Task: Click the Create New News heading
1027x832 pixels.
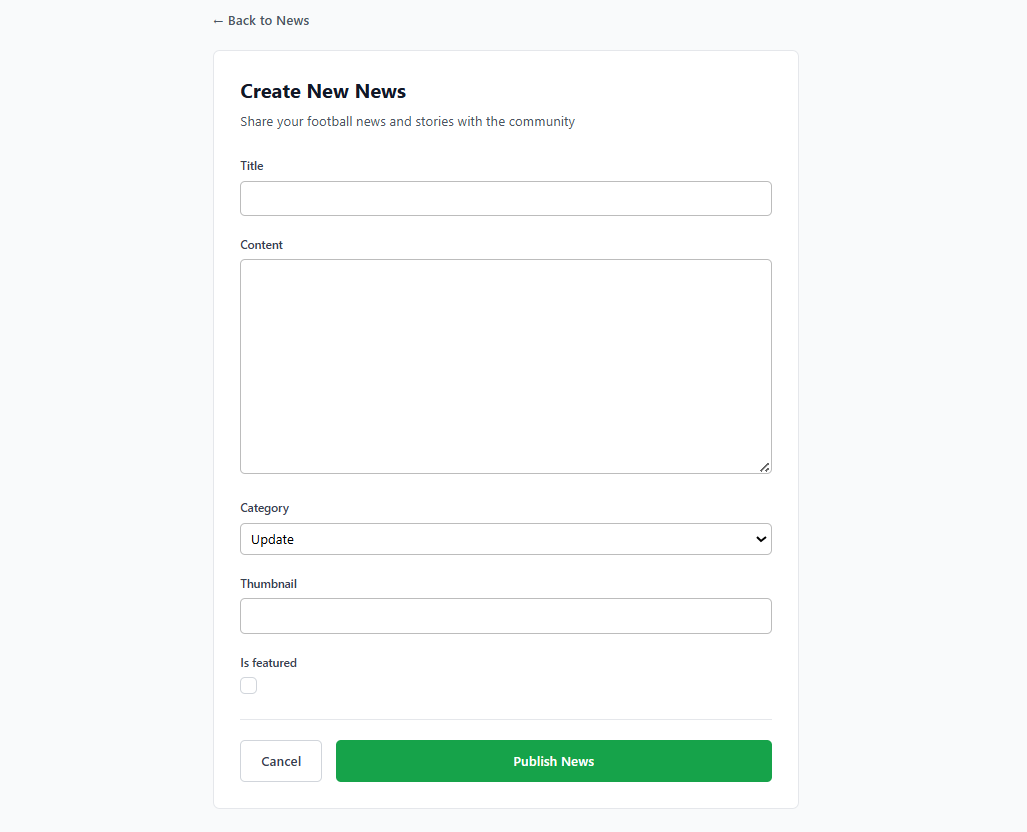Action: click(323, 92)
